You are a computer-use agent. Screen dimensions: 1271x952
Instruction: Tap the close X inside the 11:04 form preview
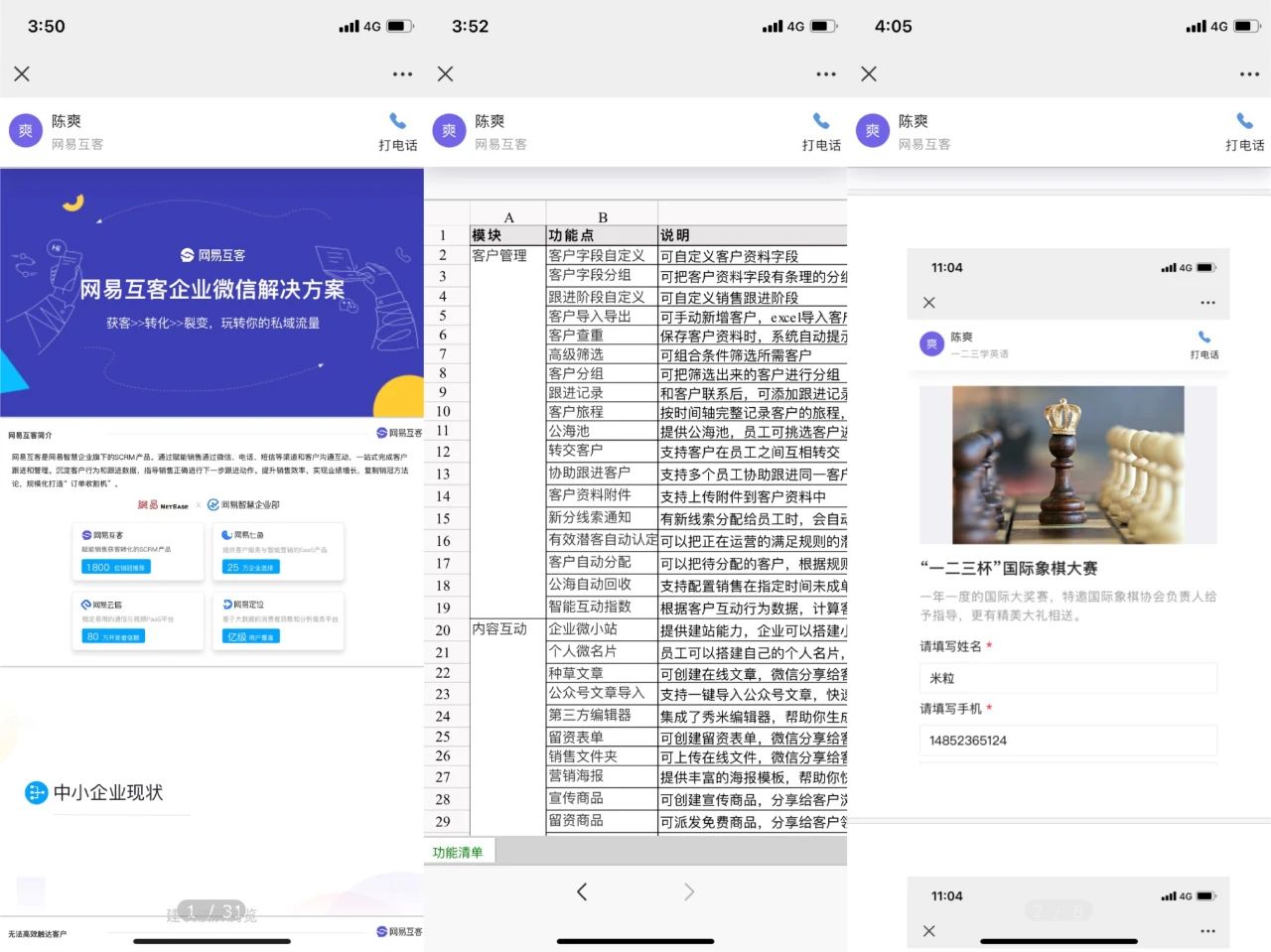929,302
